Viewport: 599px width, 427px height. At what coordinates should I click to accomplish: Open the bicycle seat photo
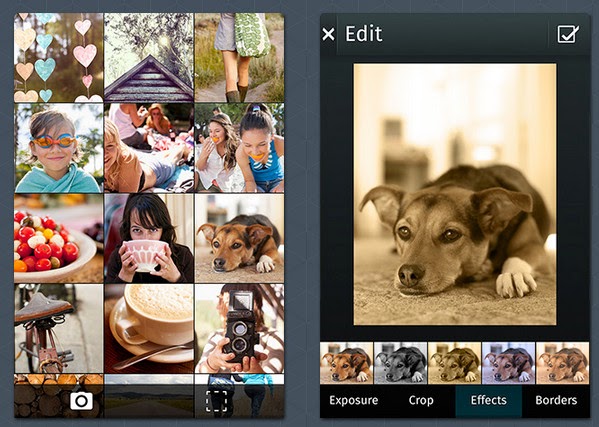[59, 328]
